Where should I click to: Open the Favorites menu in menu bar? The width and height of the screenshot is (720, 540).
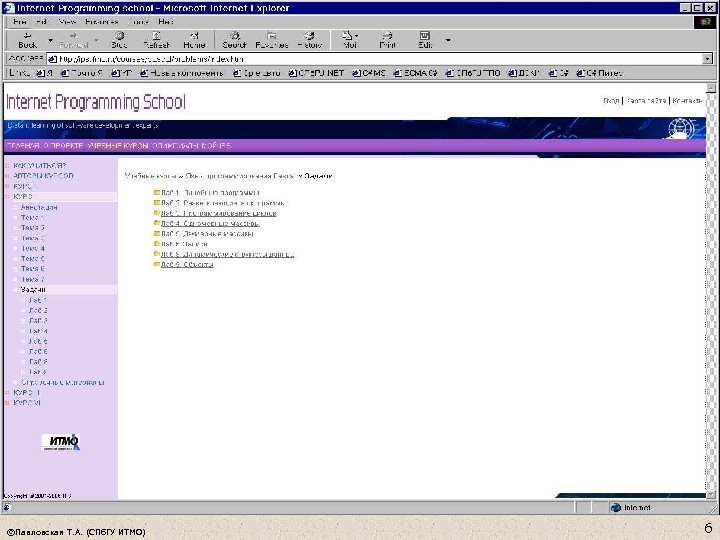(101, 22)
